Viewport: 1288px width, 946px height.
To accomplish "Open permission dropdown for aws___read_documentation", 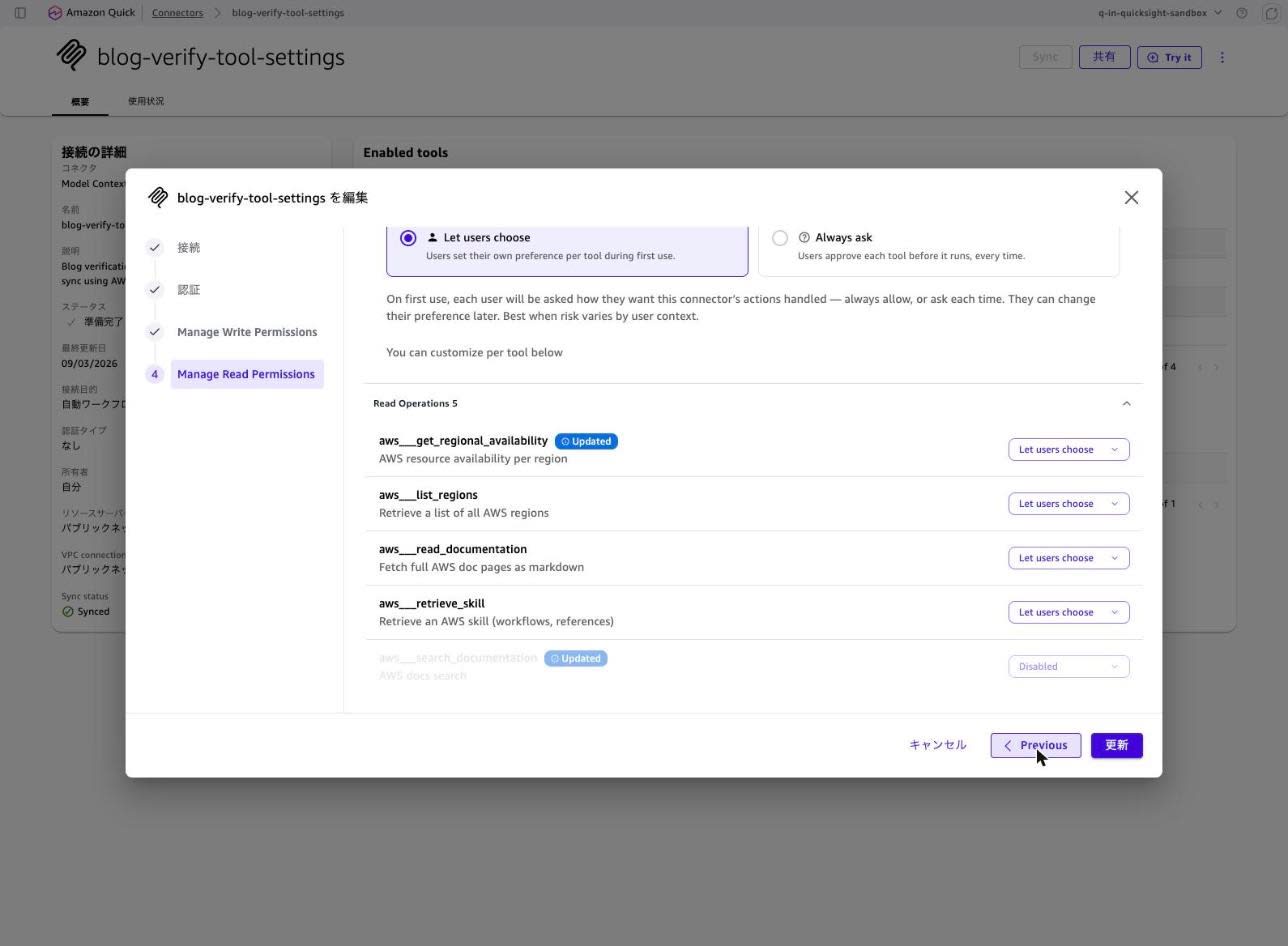I will pos(1068,558).
